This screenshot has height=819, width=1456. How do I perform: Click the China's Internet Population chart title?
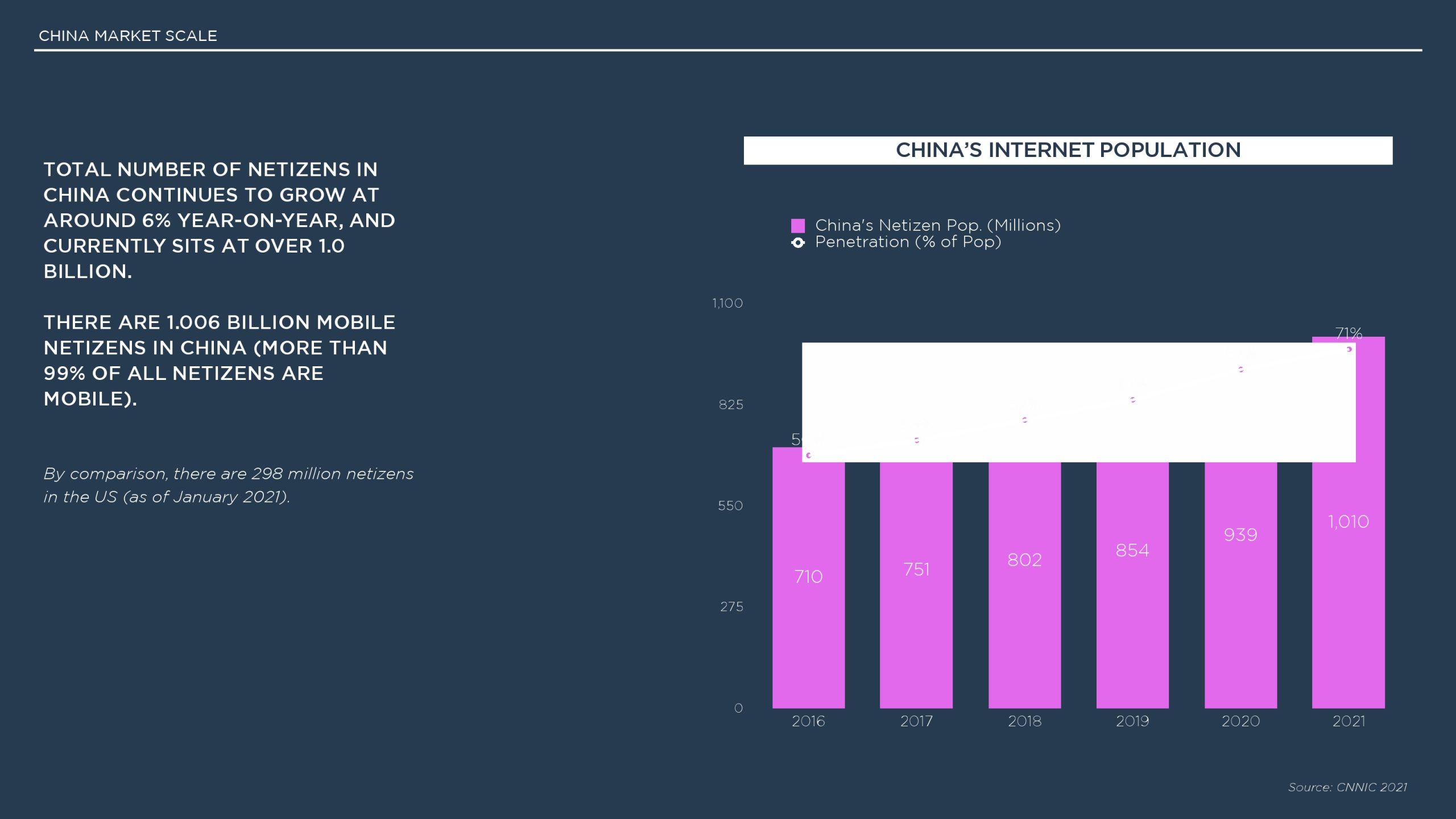(1068, 150)
